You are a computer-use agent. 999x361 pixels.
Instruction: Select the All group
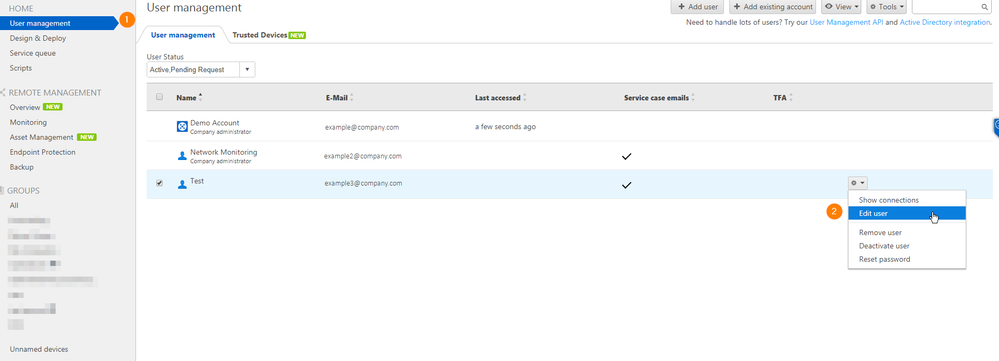click(x=14, y=205)
